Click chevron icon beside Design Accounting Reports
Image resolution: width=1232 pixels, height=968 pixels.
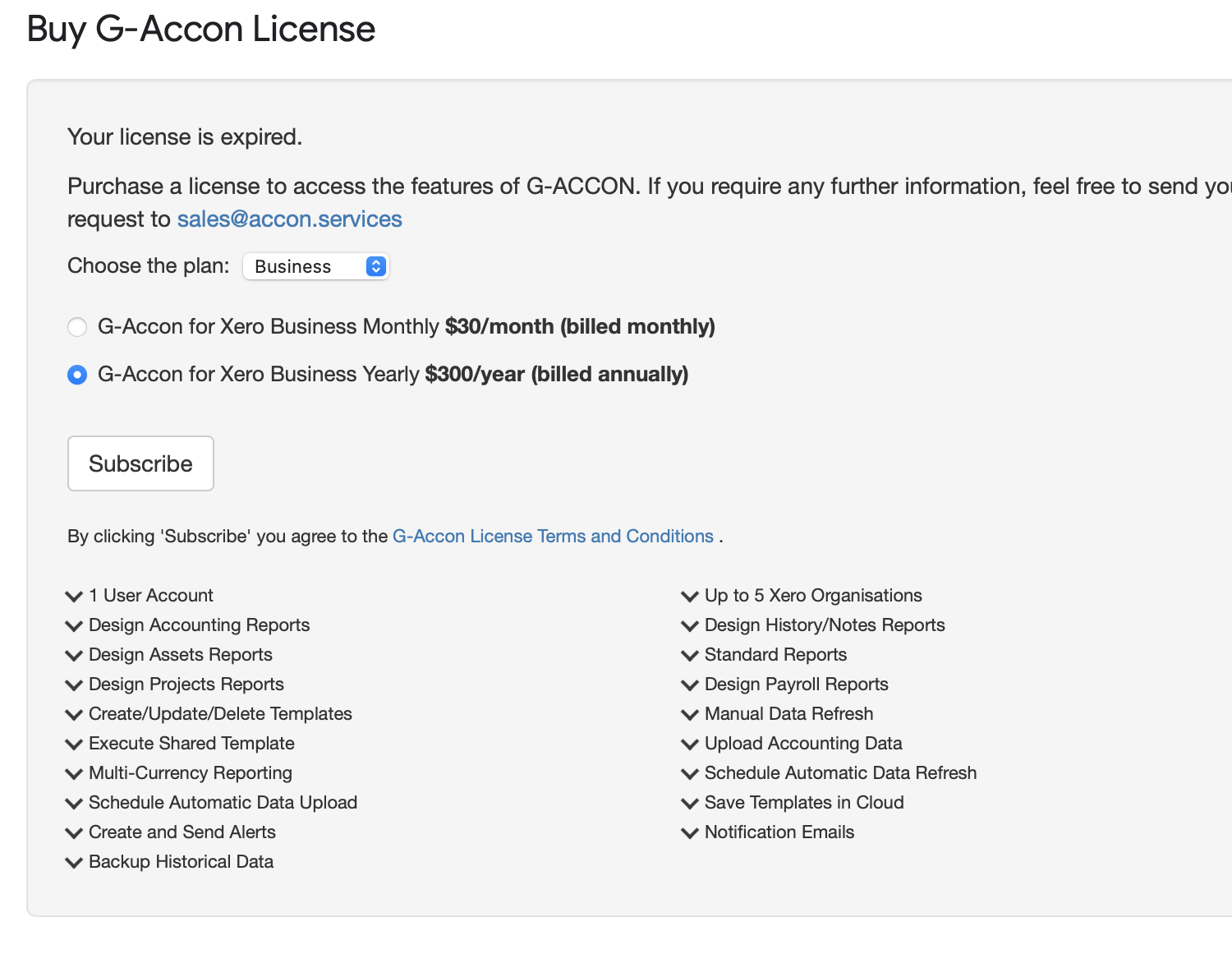click(74, 625)
